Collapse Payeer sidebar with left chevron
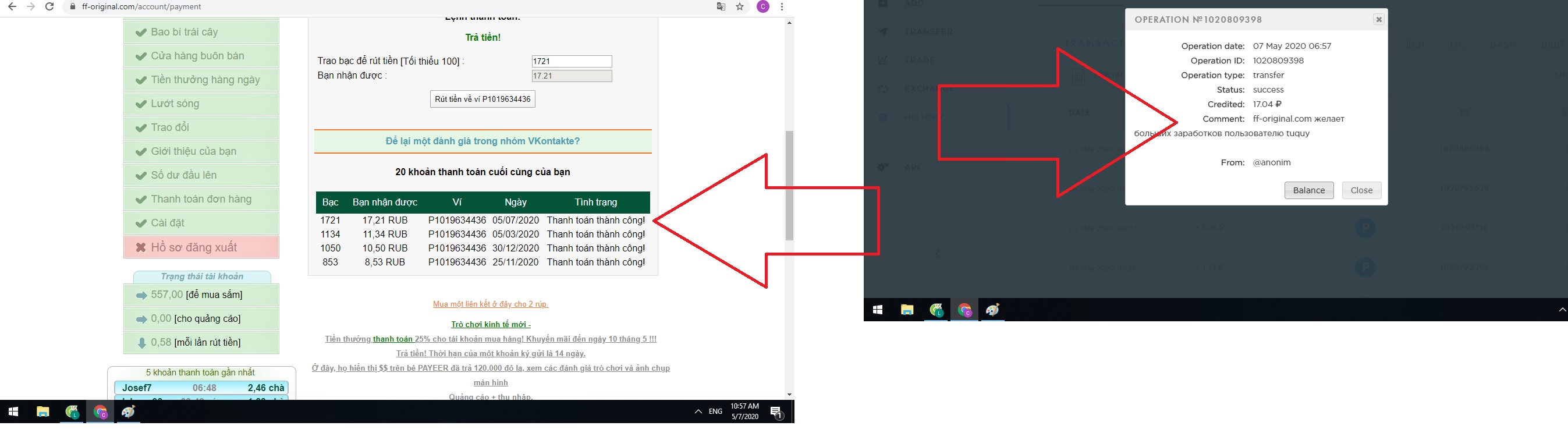1568x447 pixels. pos(938,253)
